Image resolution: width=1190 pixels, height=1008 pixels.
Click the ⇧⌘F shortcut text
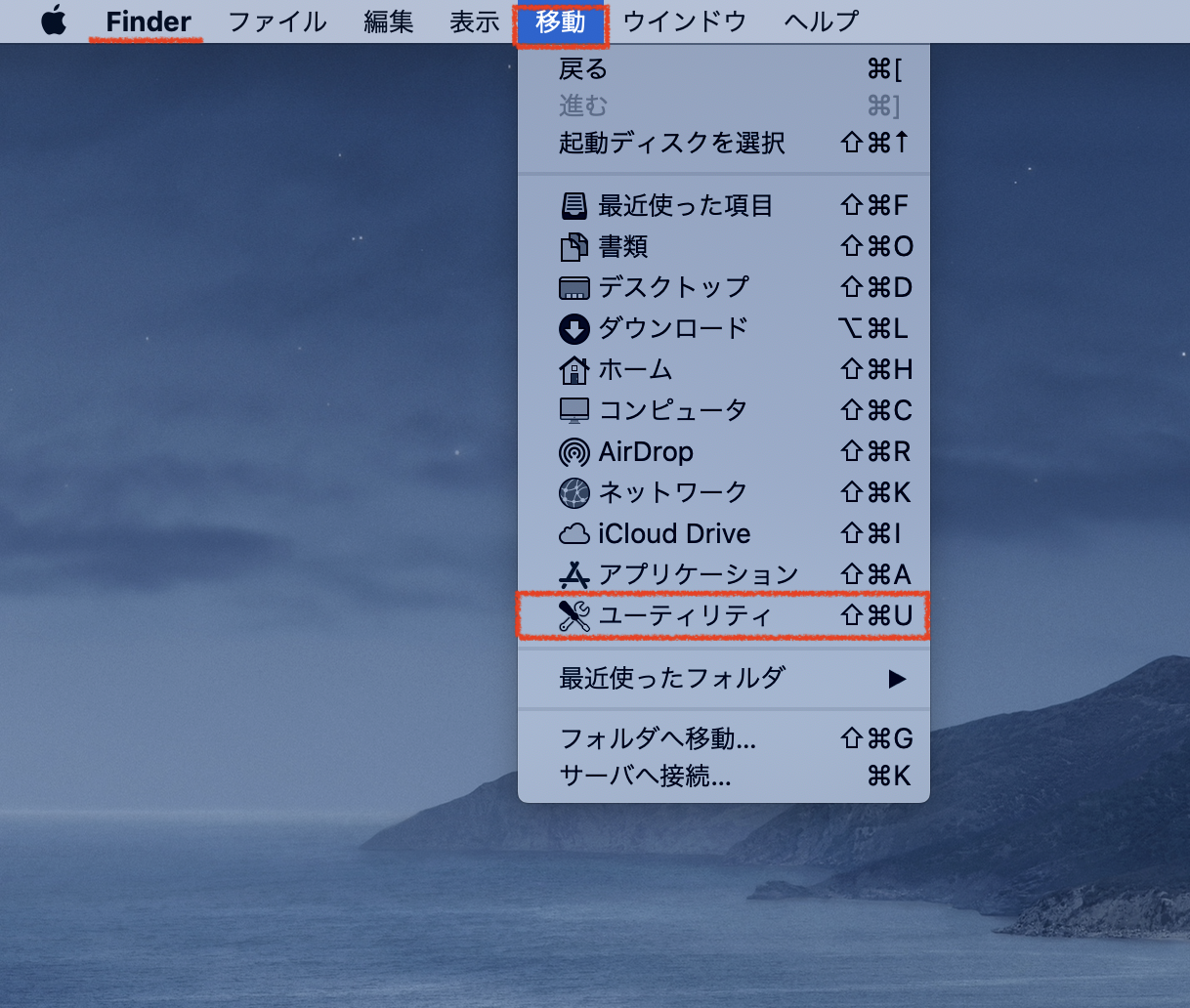pos(875,206)
